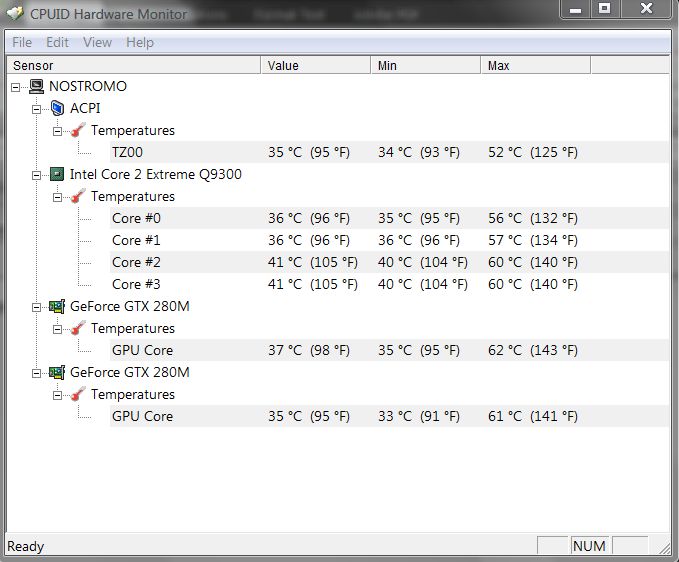Select the Core #2 sensor row
679x562 pixels.
389,262
